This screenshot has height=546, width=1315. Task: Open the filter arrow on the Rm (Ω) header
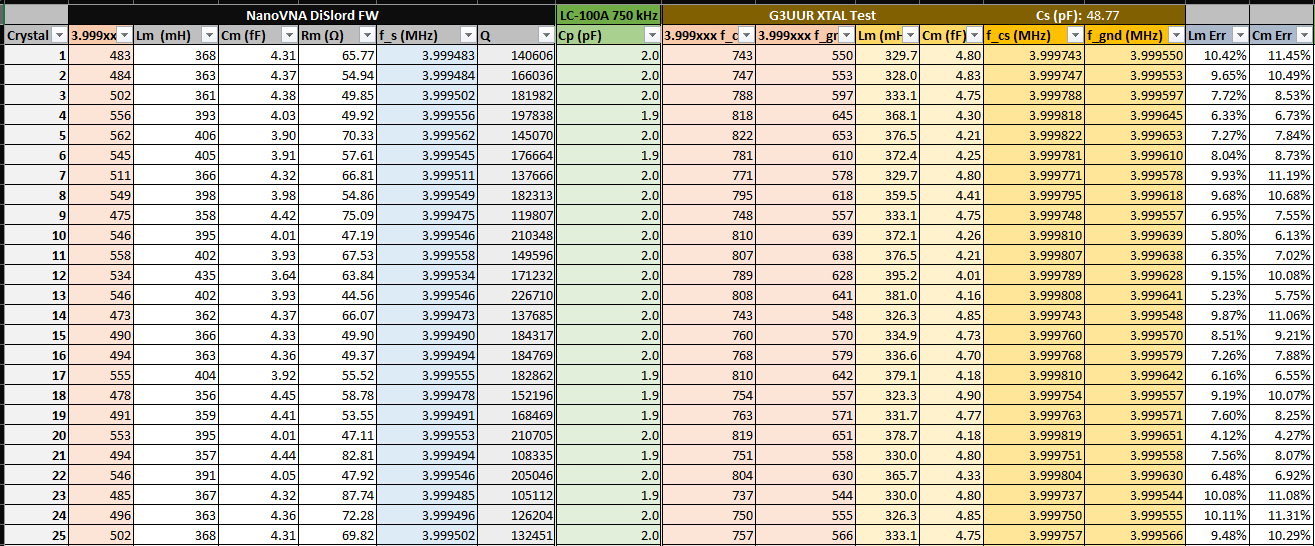(367, 36)
